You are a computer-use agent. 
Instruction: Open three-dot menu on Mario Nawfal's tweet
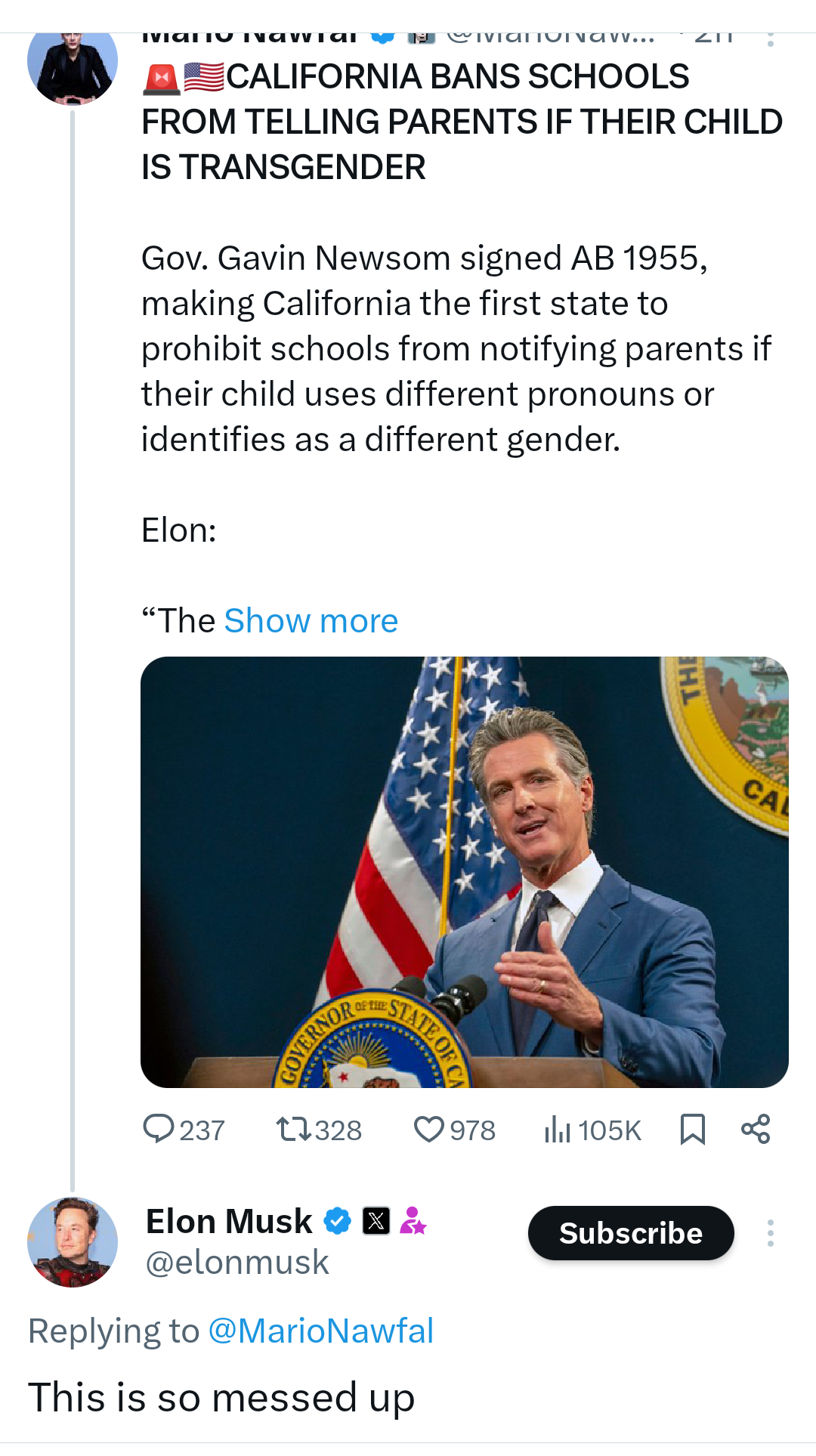pos(770,38)
